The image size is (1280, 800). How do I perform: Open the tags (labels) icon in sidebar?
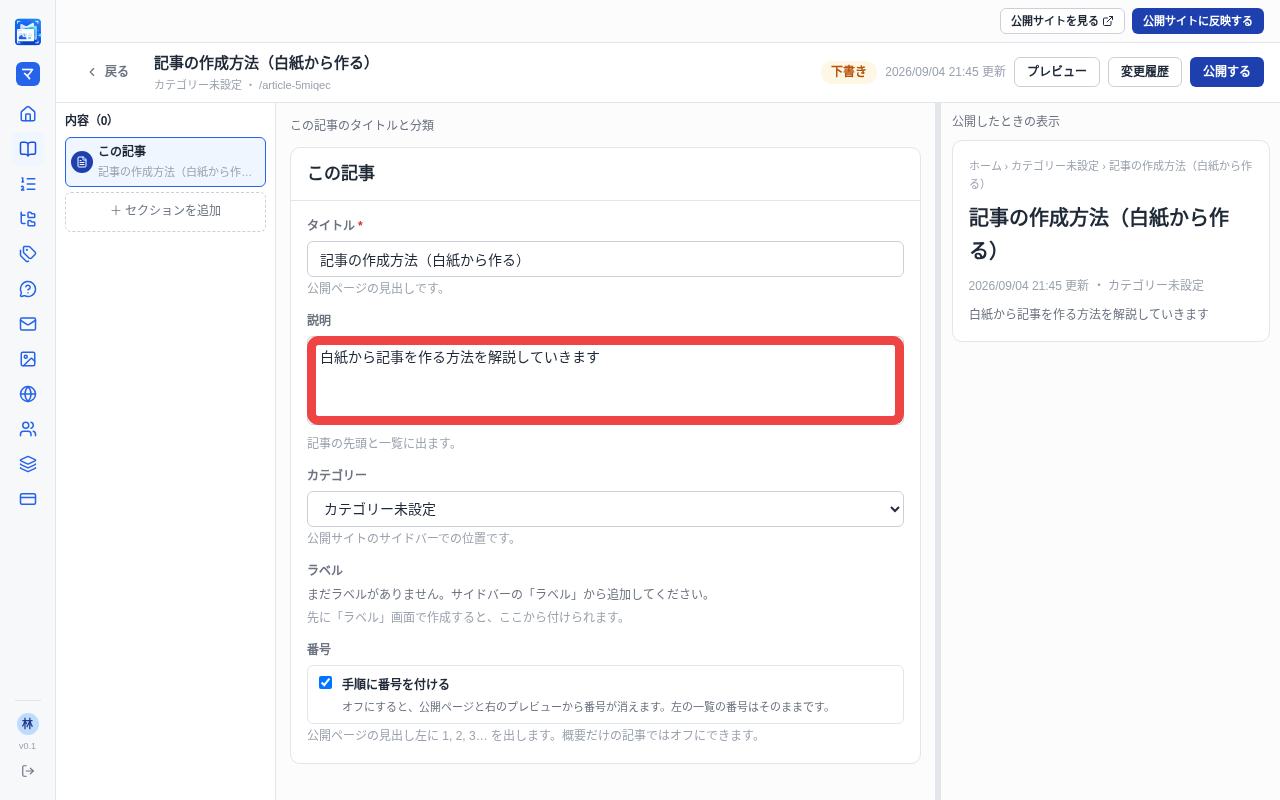(28, 254)
